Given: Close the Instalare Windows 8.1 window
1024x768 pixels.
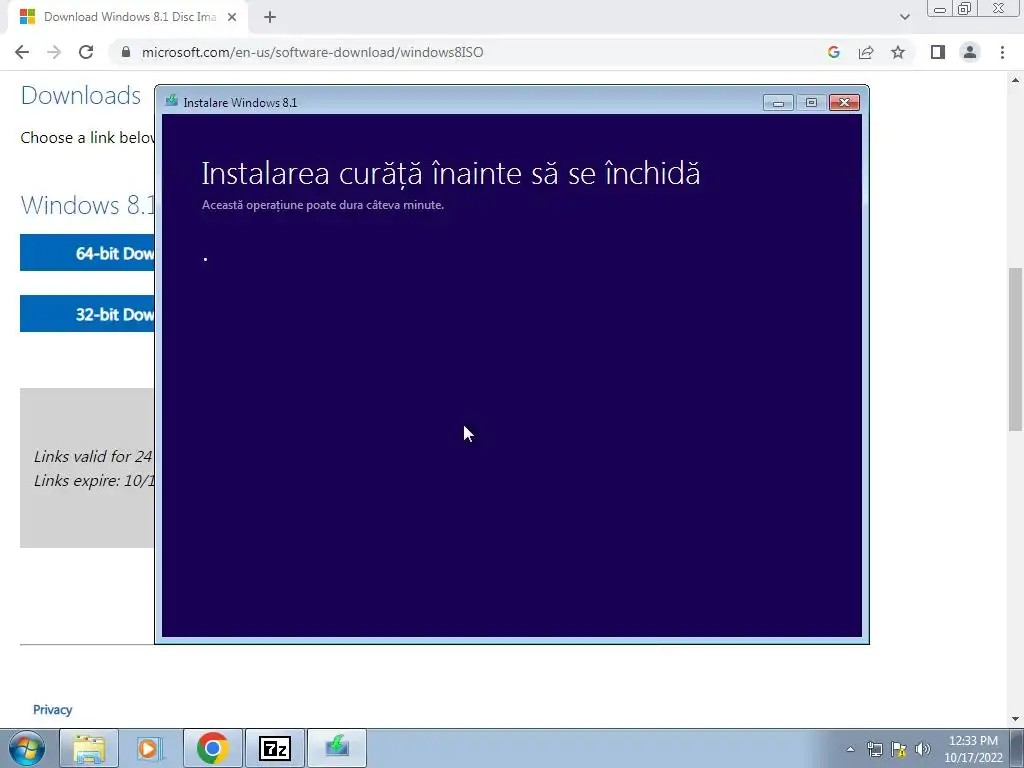Looking at the screenshot, I should 844,103.
